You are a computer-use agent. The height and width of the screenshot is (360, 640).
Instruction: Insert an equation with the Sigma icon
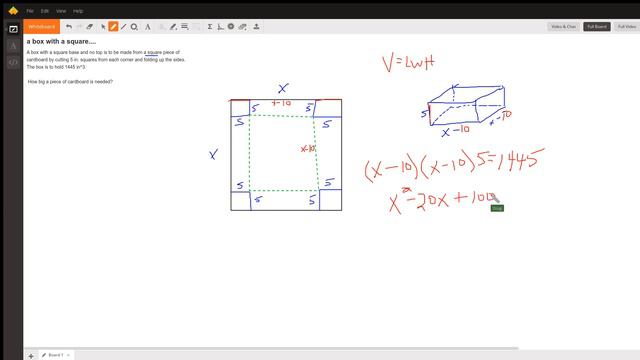click(x=210, y=27)
